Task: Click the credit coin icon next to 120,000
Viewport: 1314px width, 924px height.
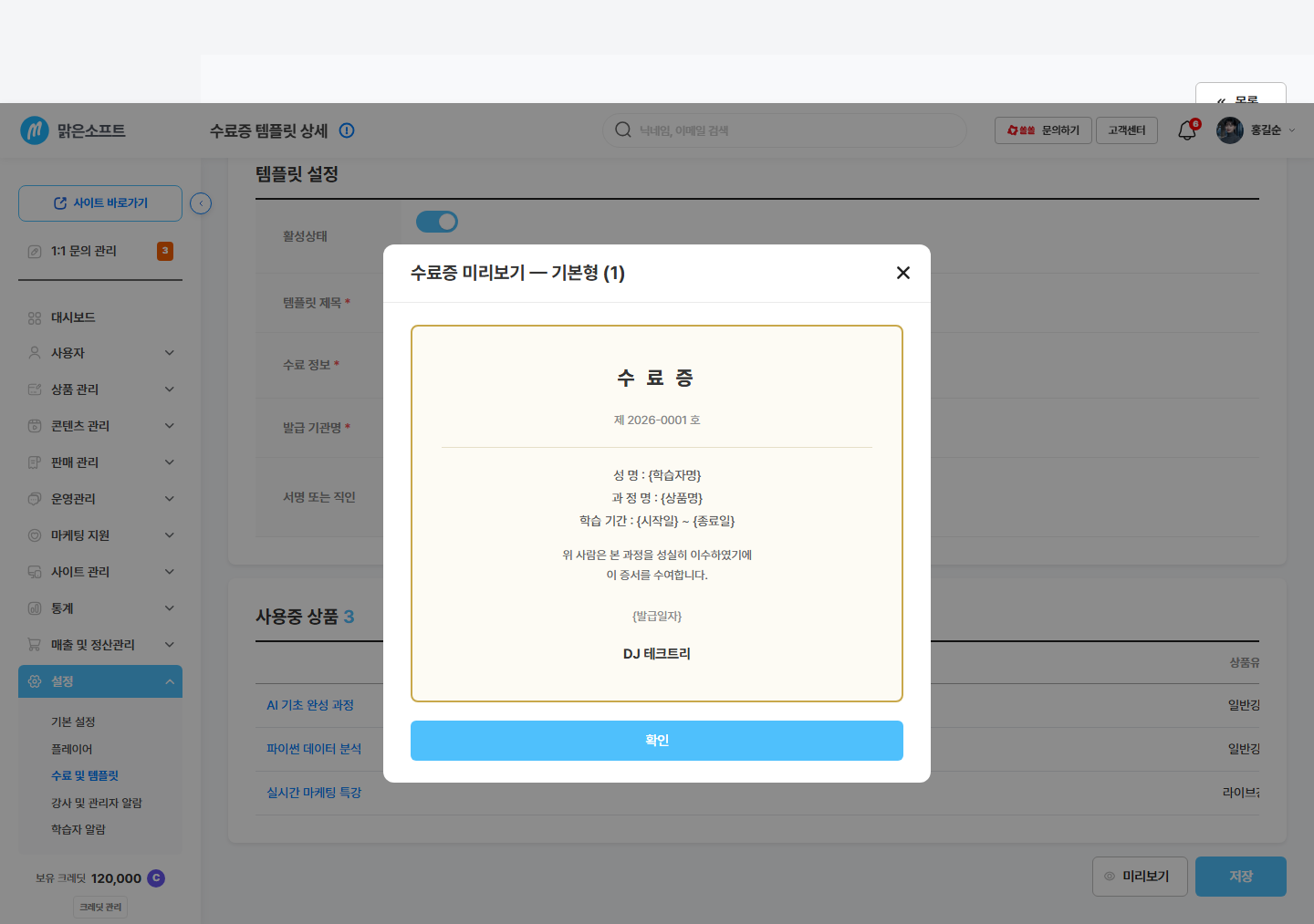Action: [156, 877]
